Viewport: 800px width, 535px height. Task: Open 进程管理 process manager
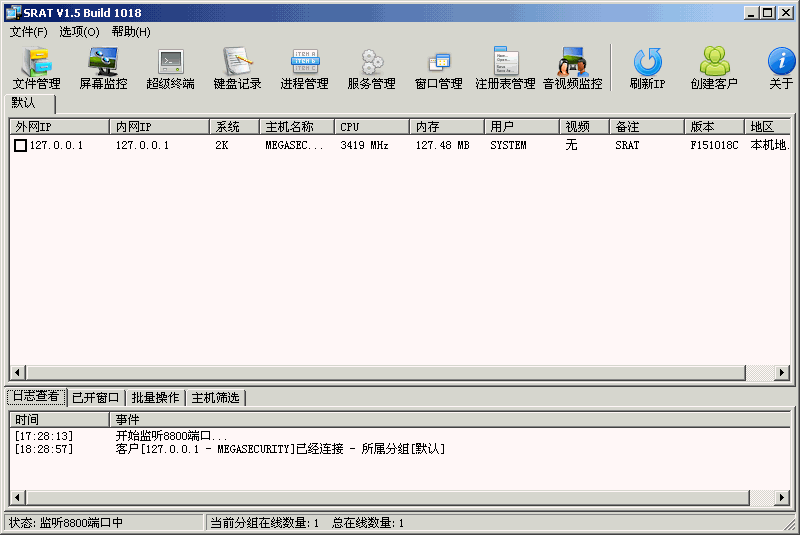[x=304, y=68]
